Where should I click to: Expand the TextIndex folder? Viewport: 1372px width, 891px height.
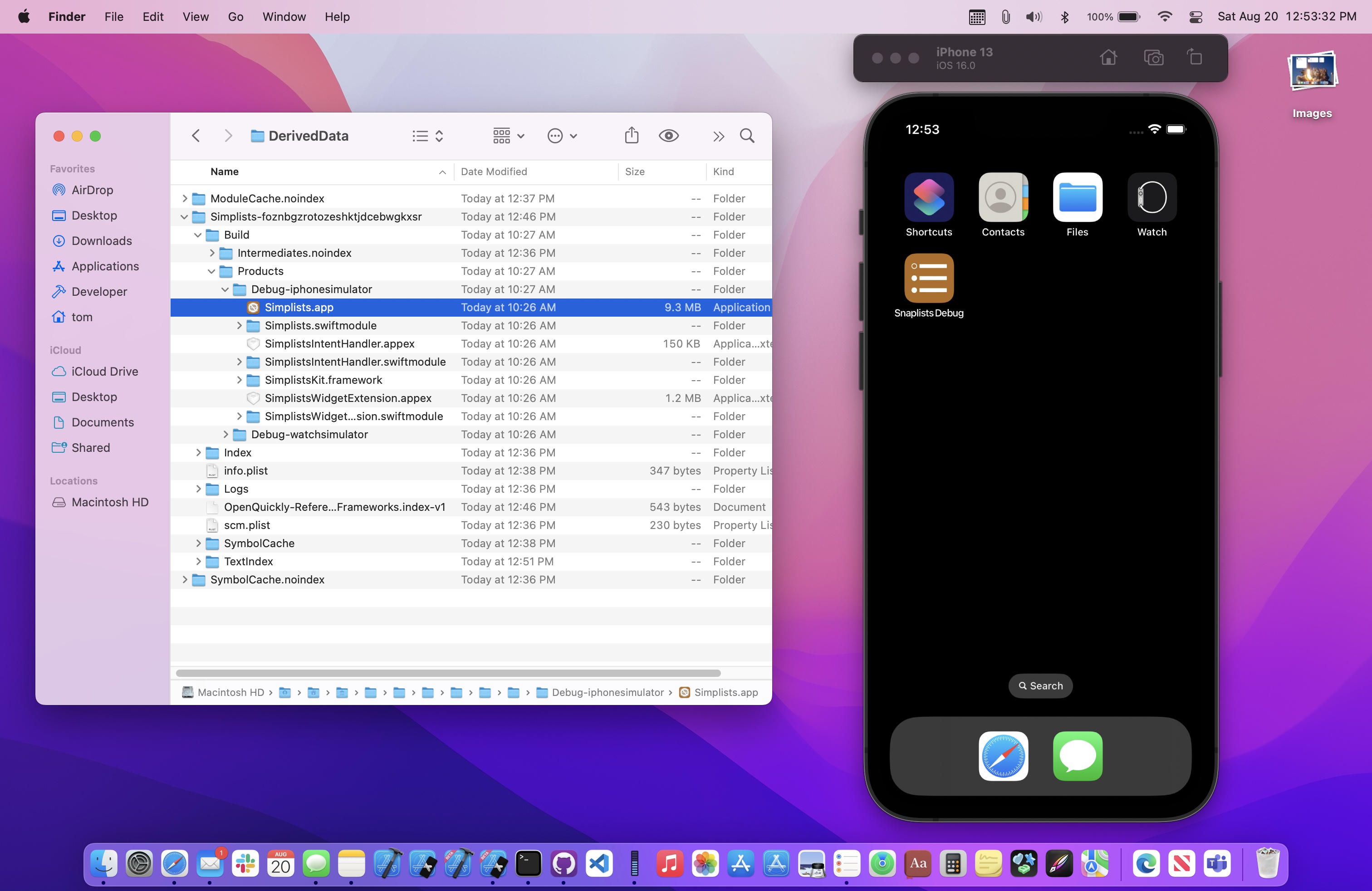tap(198, 561)
